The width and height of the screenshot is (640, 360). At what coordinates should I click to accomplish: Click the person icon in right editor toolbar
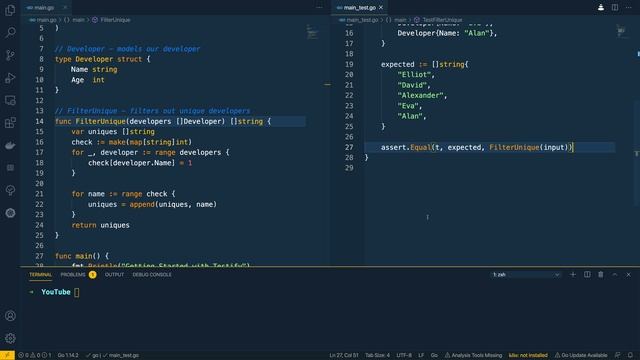click(601, 7)
